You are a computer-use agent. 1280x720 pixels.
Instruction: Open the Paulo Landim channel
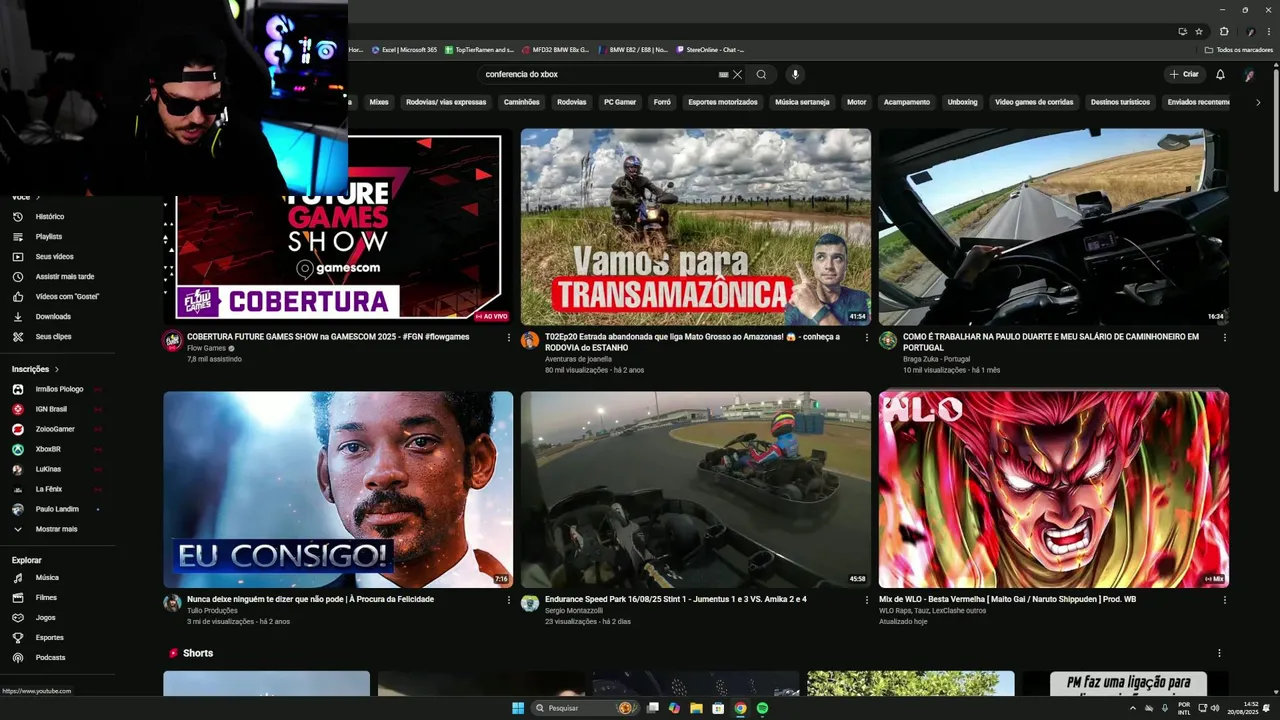click(57, 509)
